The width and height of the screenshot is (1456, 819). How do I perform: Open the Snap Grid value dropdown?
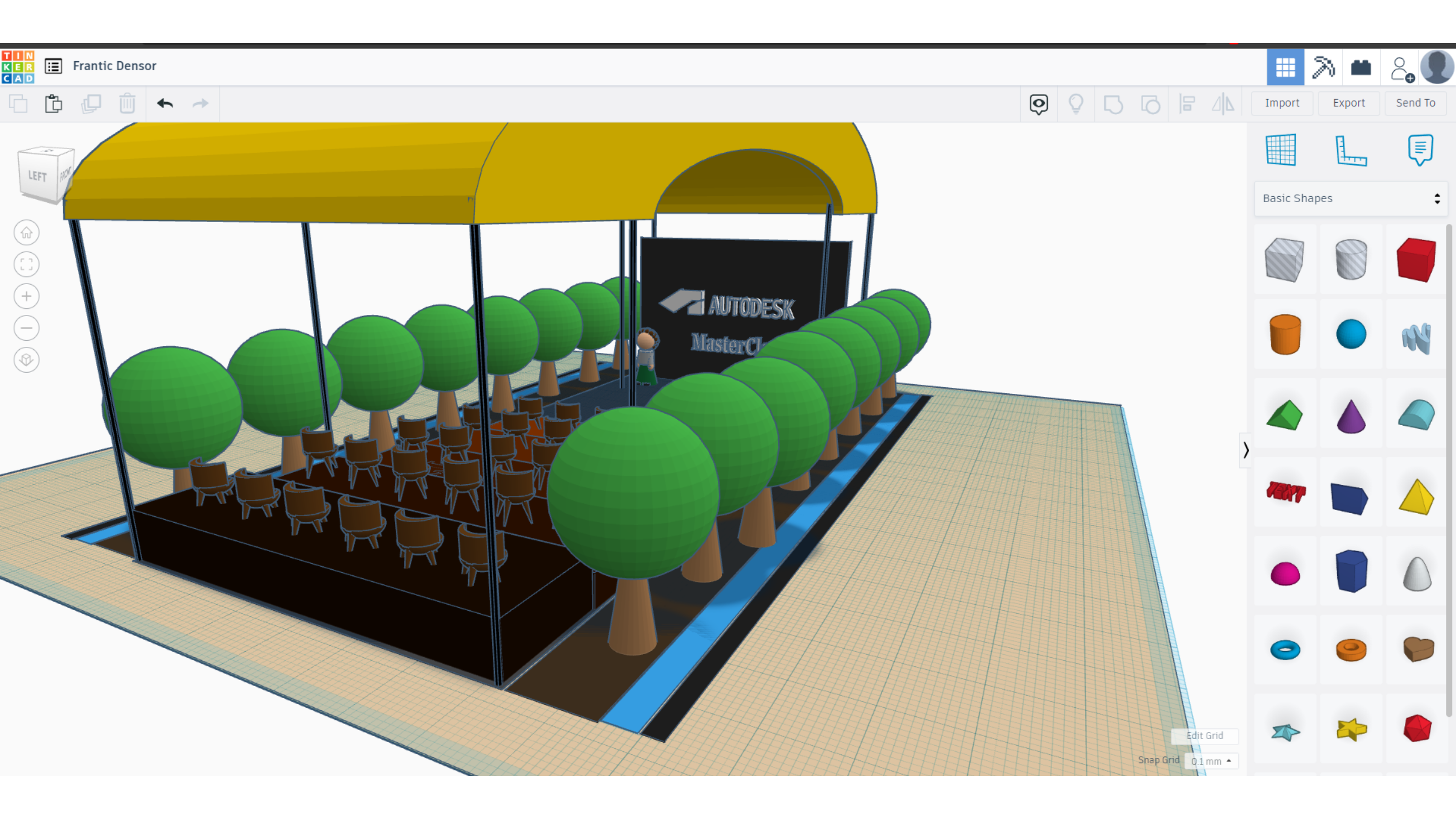pyautogui.click(x=1211, y=761)
